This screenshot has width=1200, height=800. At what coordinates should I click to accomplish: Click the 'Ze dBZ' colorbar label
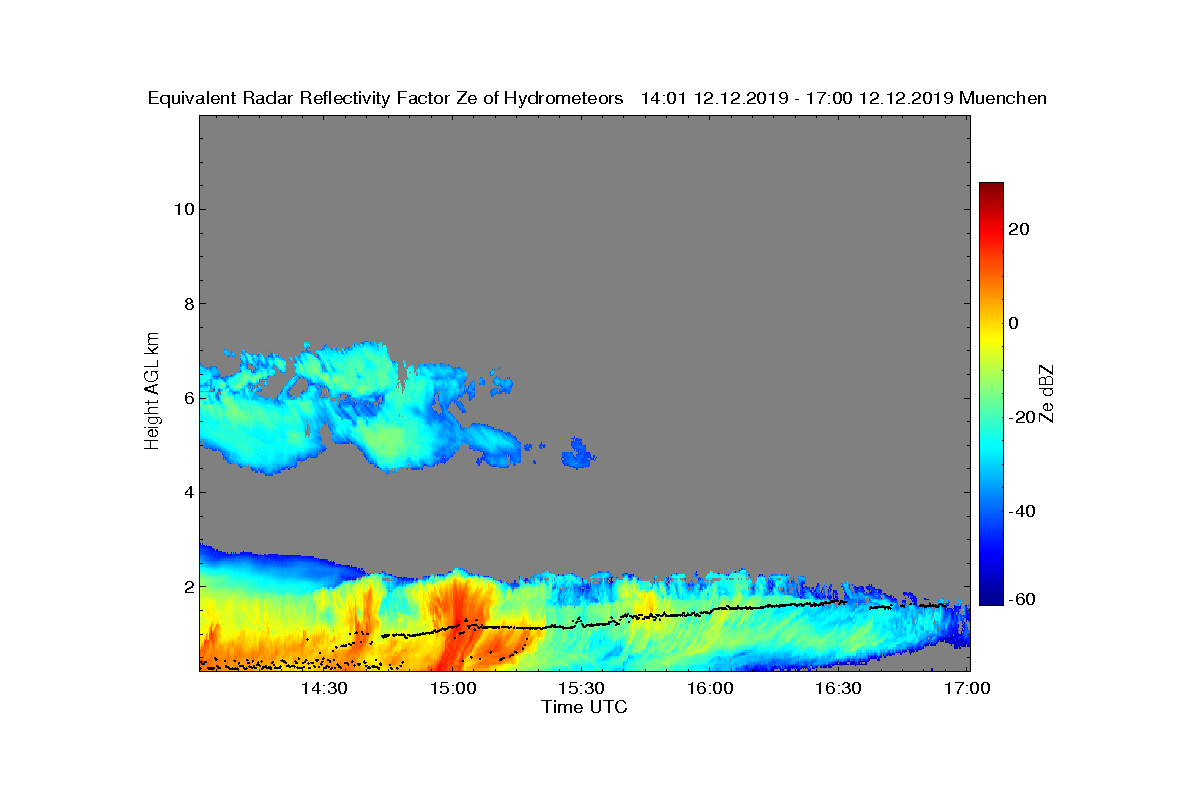coord(1047,392)
